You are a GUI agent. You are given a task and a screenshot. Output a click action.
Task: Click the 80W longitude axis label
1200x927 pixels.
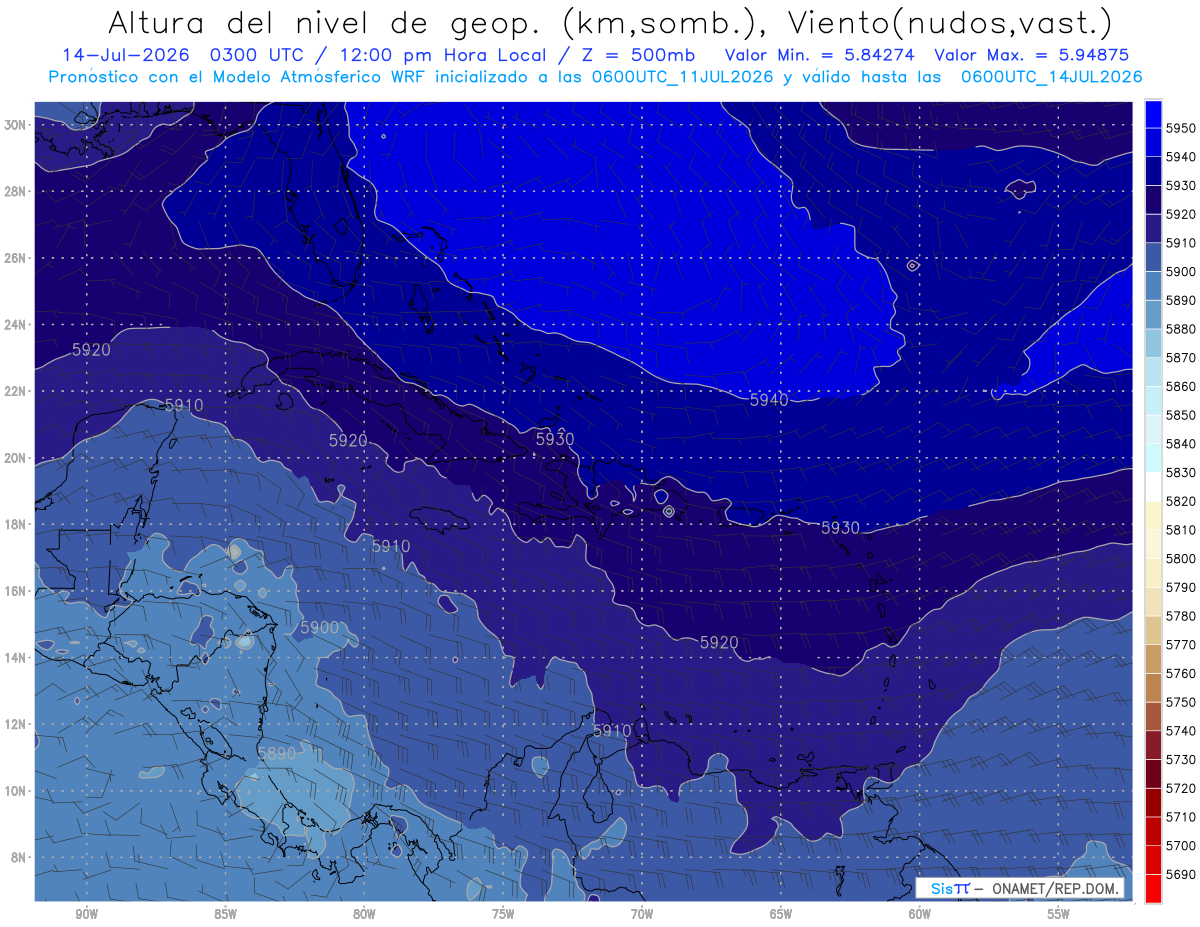click(364, 914)
